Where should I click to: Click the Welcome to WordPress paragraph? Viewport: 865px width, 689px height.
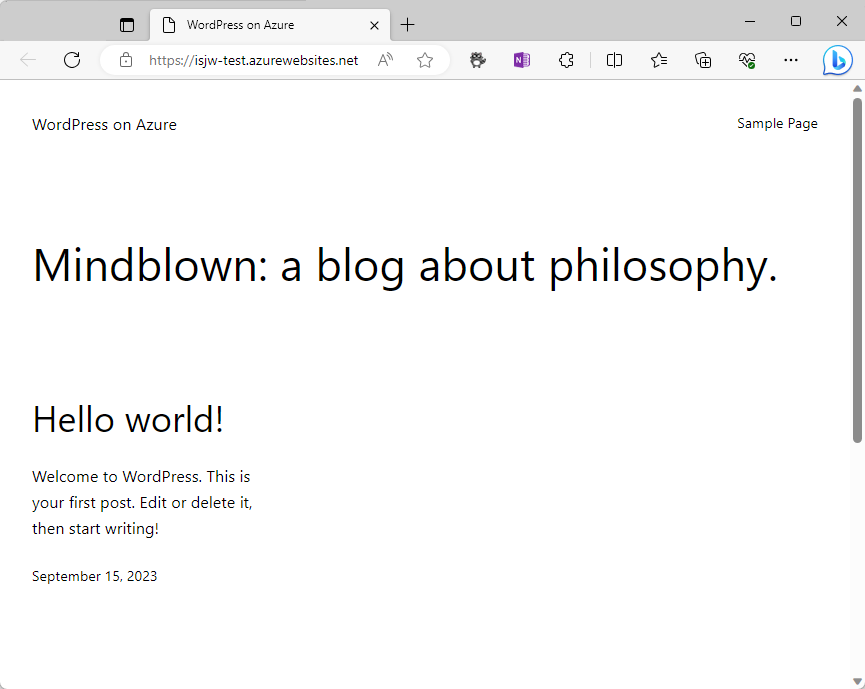[x=142, y=503]
